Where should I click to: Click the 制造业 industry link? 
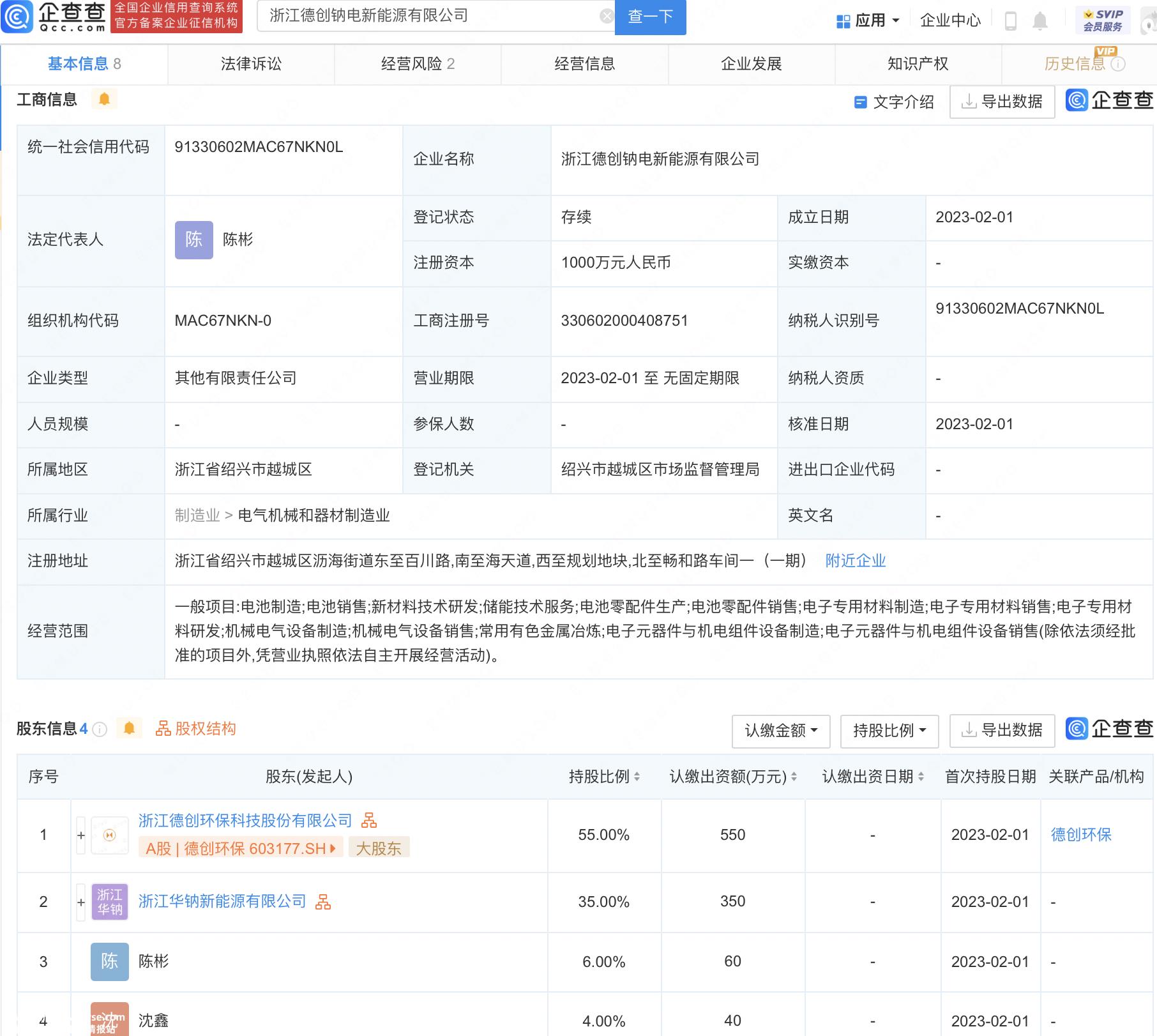[197, 515]
